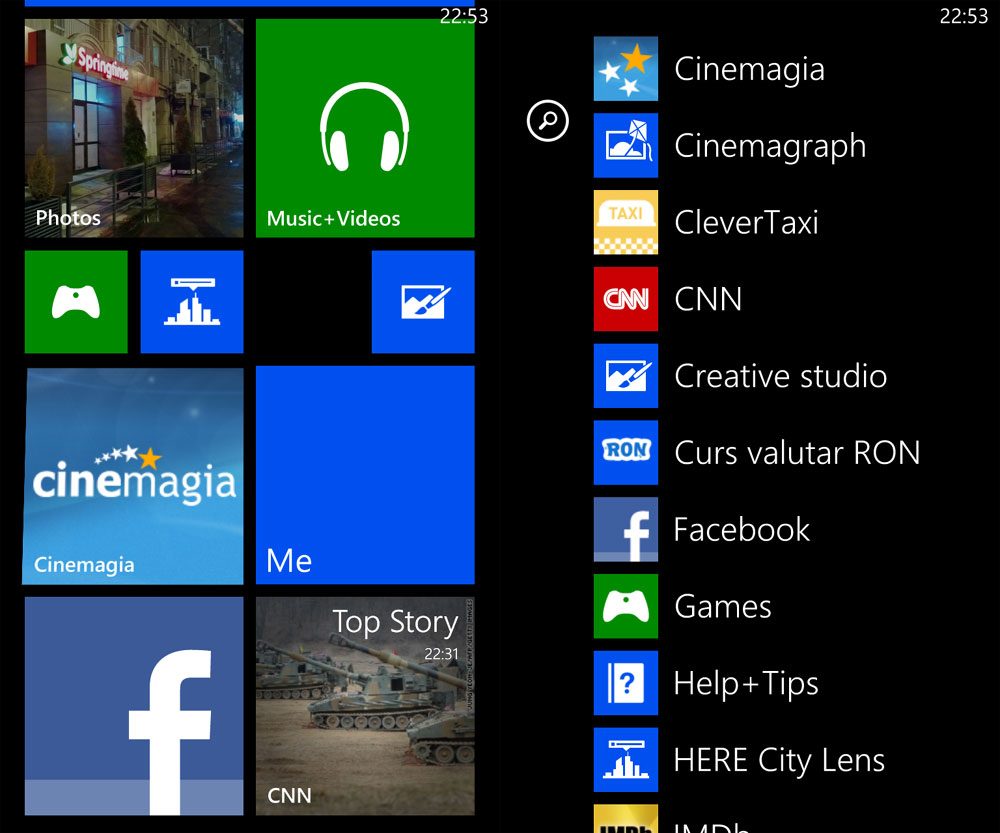
Task: Select 'Curs valutar RON' label
Action: click(x=797, y=453)
